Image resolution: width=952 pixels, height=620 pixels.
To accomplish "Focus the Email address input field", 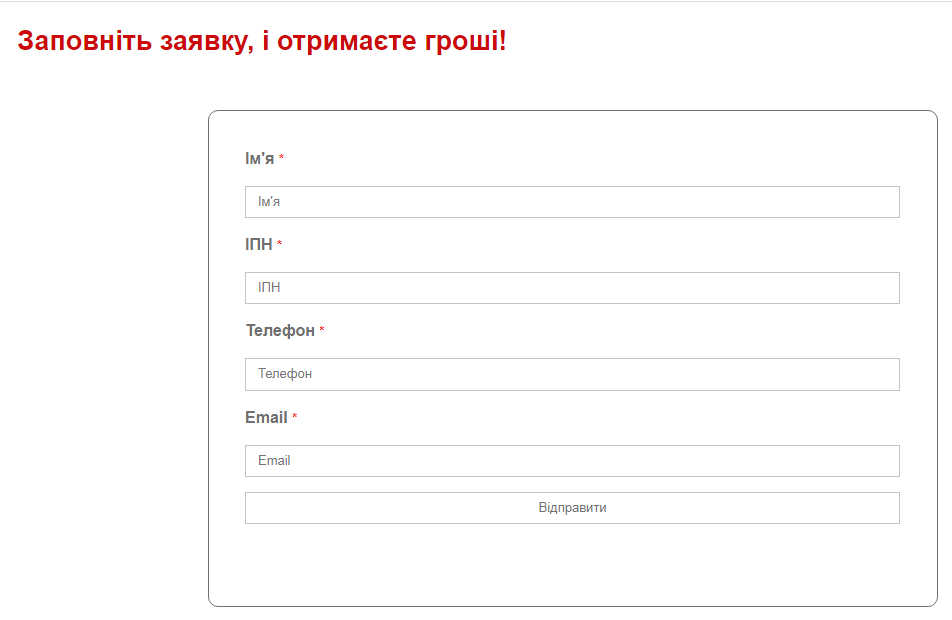I will coord(572,461).
